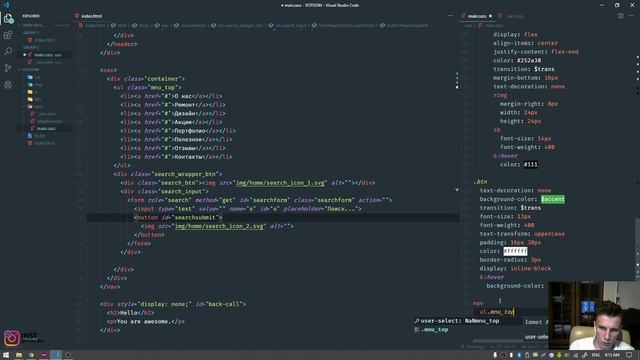Open the Explorer view in activity bar

(x=8, y=18)
